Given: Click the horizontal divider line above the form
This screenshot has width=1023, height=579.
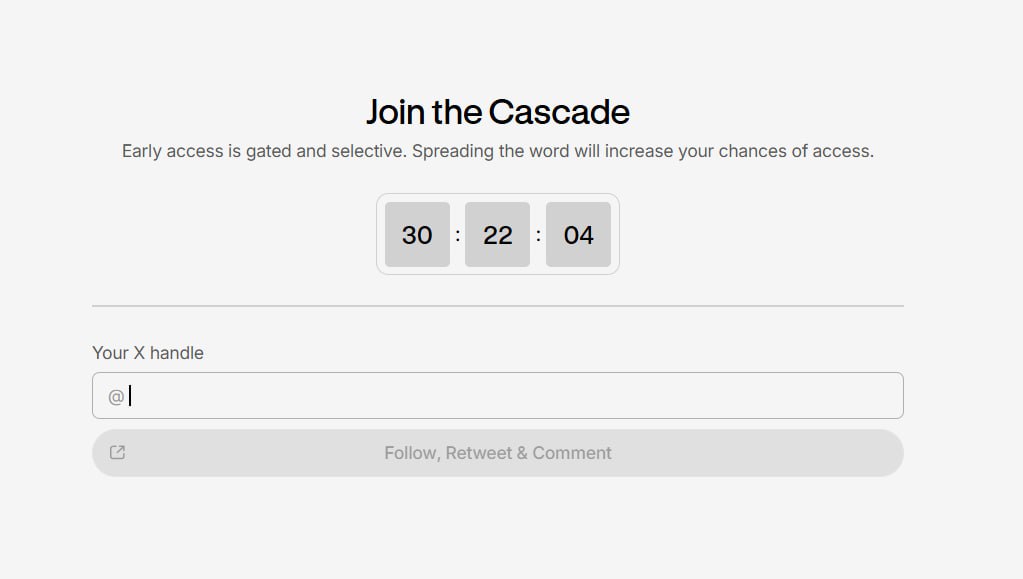Looking at the screenshot, I should click(x=498, y=306).
